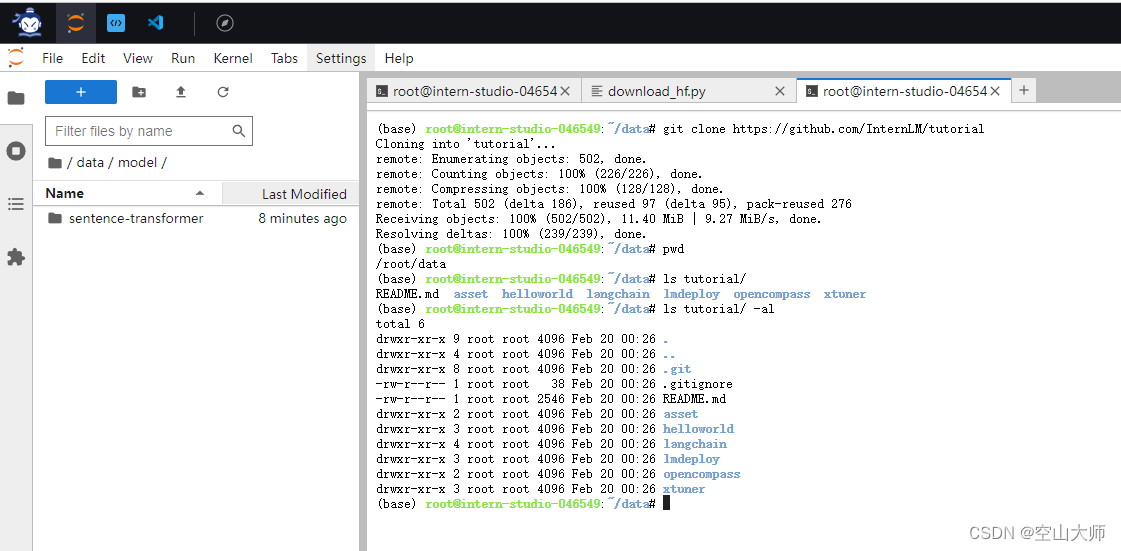Go to the root folder icon in the breadcrumb

[54, 162]
